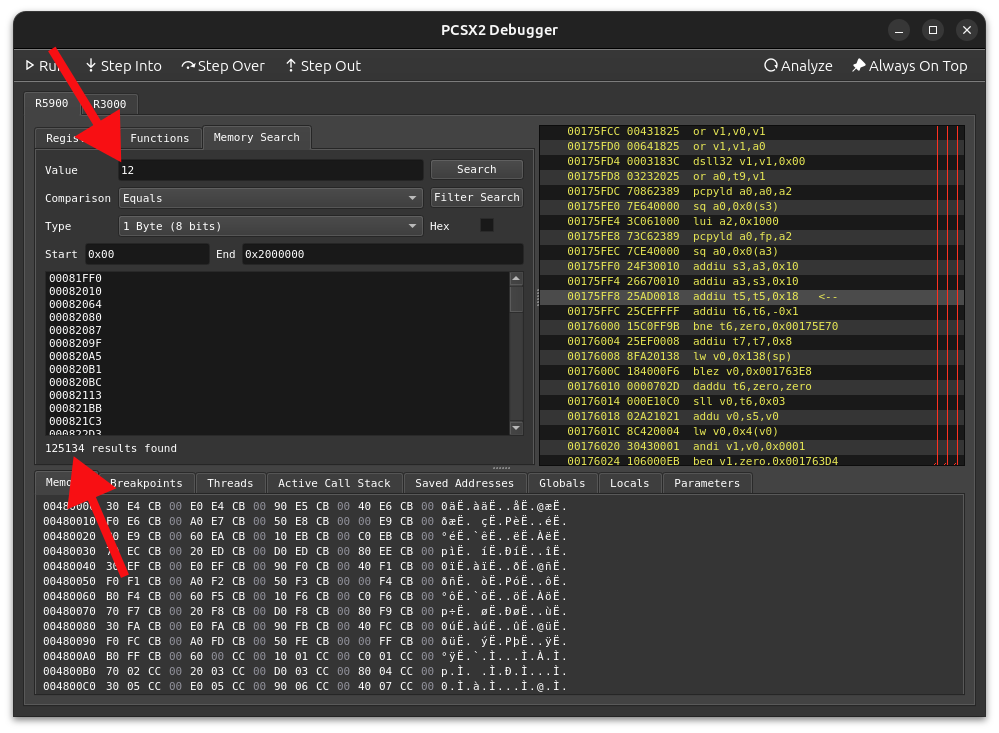
Task: Switch to the Locals tab
Action: coord(629,483)
